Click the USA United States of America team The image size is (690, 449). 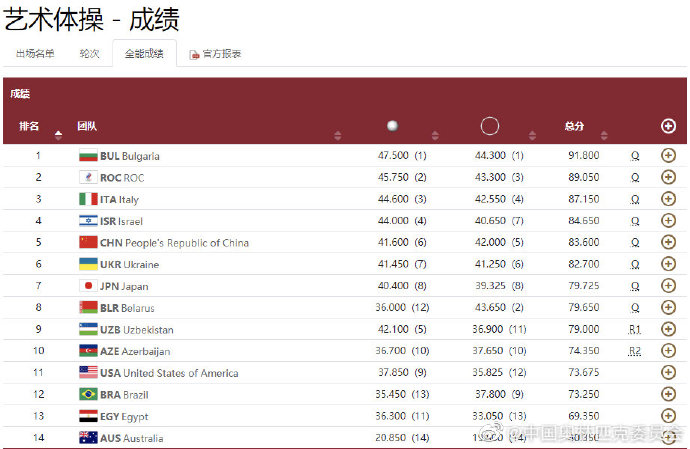point(168,373)
